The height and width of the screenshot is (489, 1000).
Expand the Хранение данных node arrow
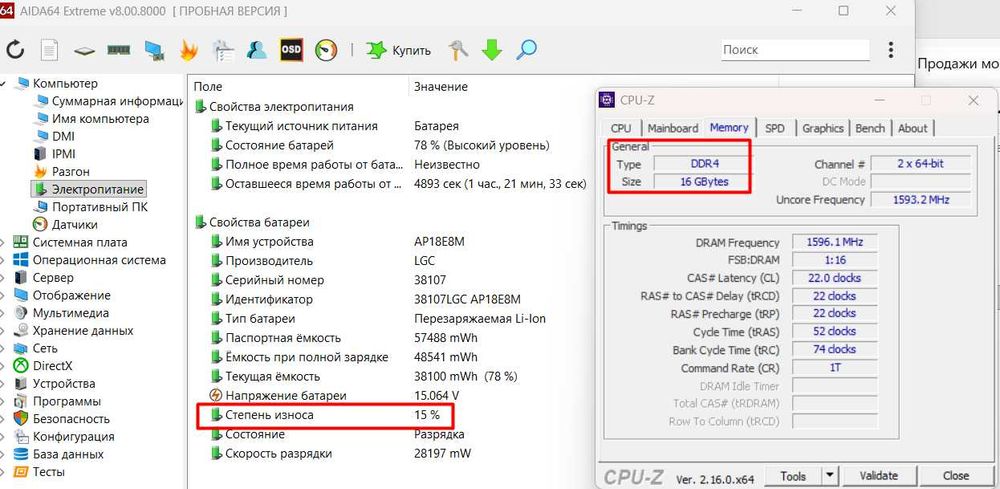pyautogui.click(x=4, y=331)
